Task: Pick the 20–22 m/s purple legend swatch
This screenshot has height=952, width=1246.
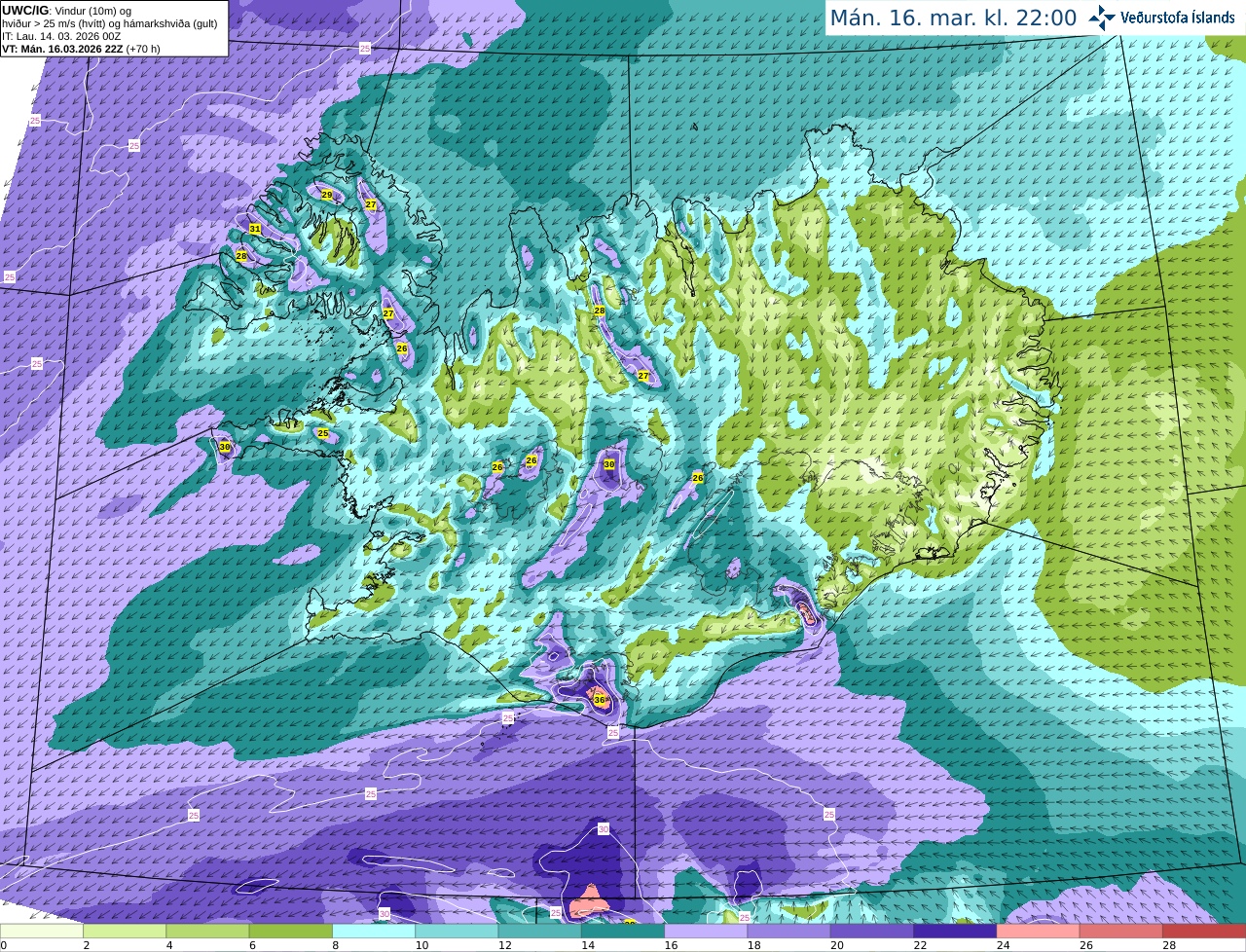Action: click(872, 931)
